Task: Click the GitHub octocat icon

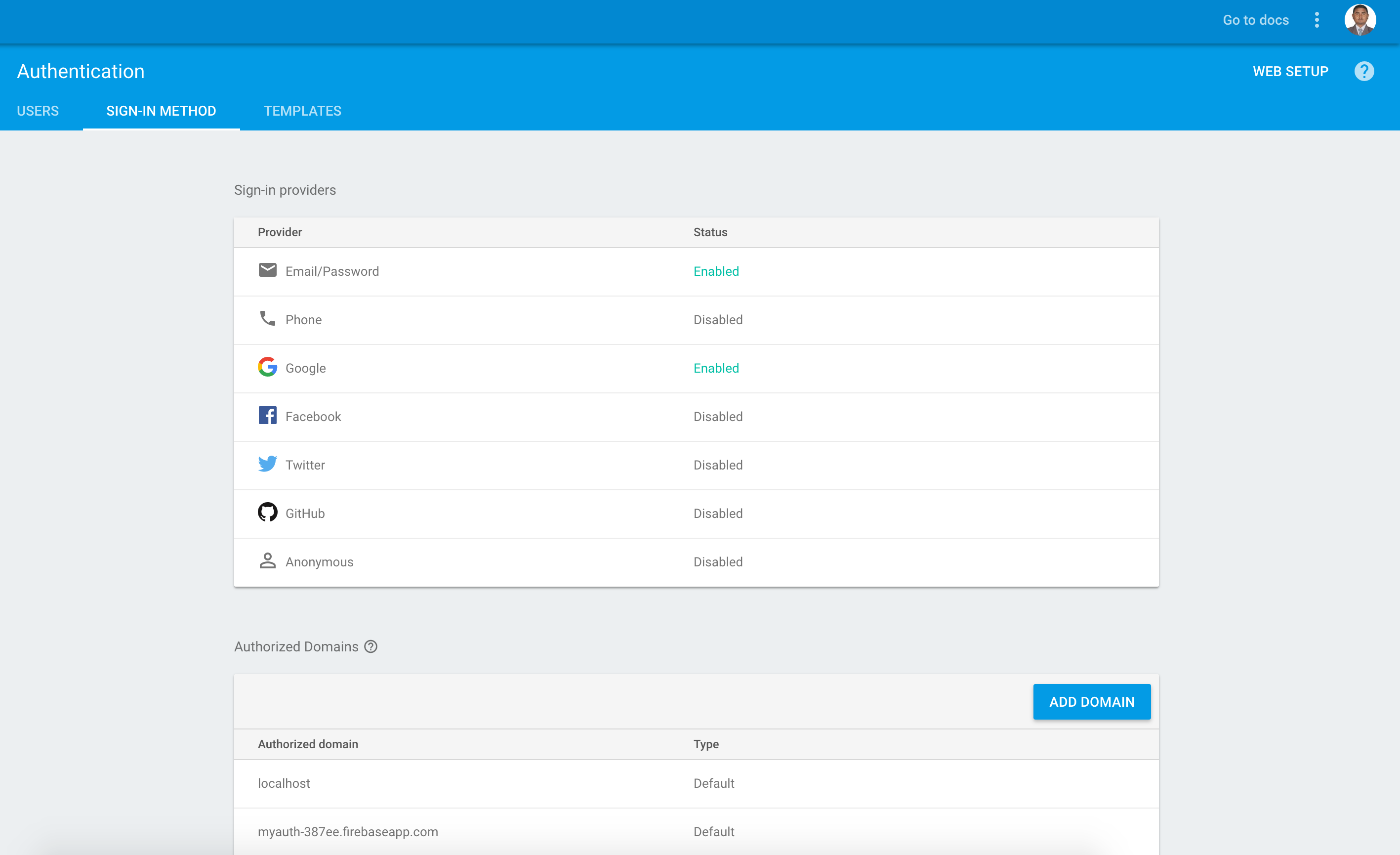Action: click(x=267, y=512)
